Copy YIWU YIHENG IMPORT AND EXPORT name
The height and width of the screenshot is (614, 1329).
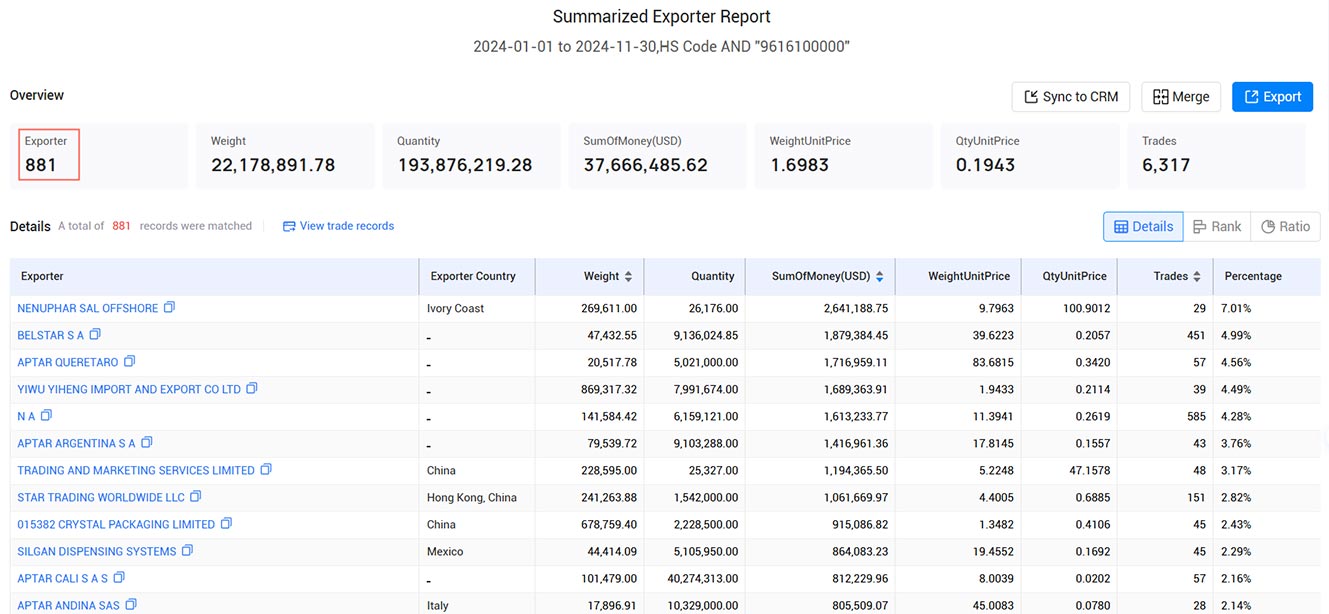pos(252,389)
